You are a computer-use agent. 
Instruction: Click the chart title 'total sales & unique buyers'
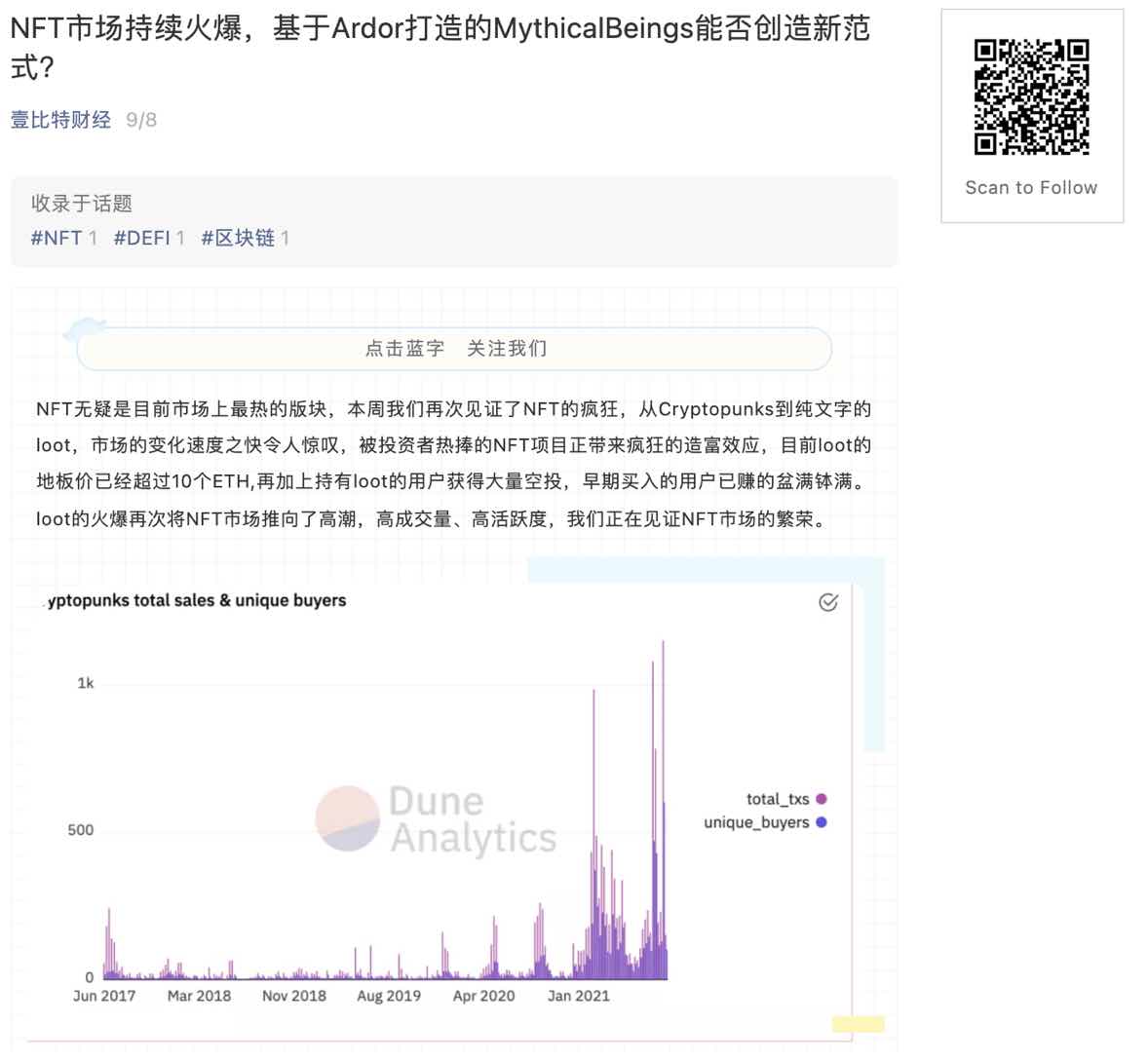coord(196,600)
